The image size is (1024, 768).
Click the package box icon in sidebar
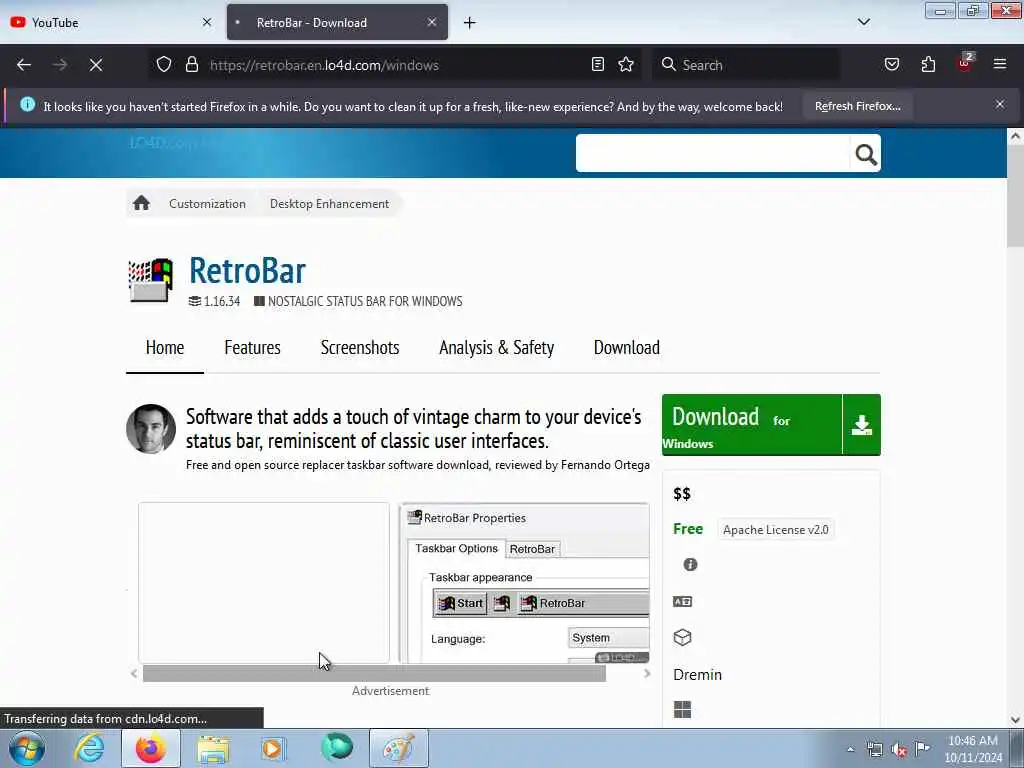(x=682, y=637)
